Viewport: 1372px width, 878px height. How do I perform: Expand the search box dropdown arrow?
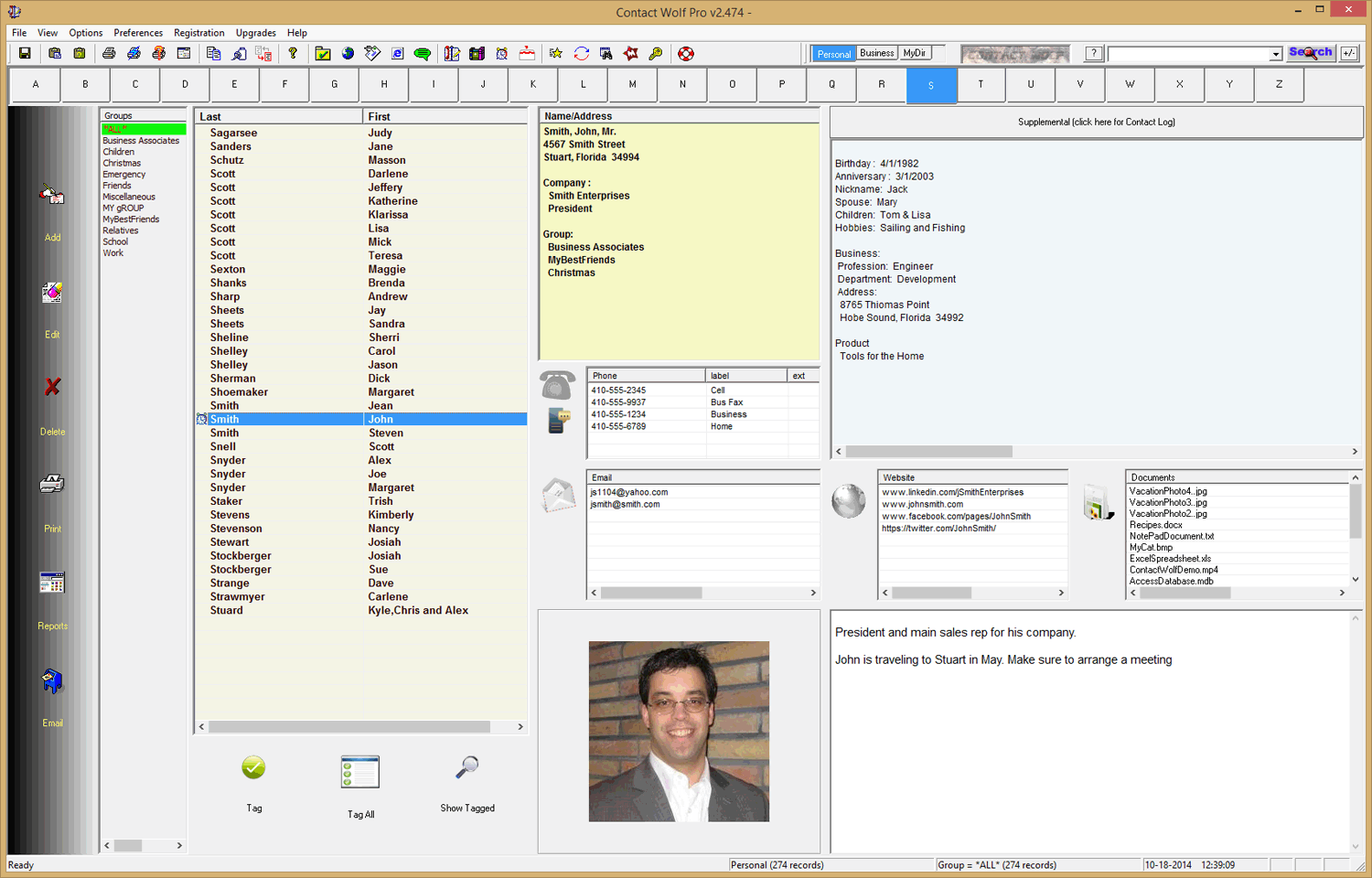click(x=1275, y=55)
